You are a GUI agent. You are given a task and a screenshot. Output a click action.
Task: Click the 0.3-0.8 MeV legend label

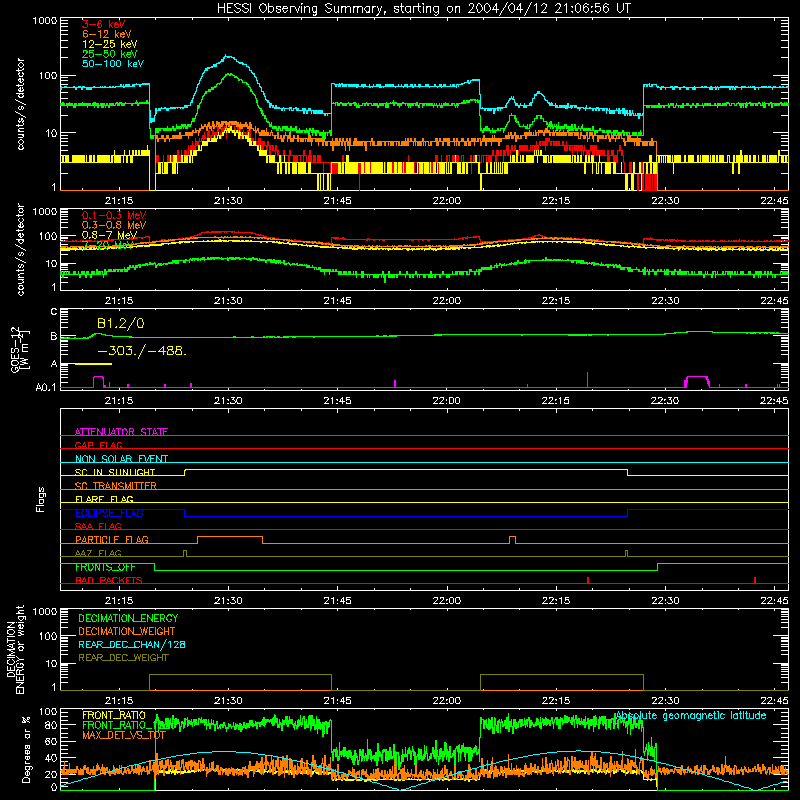pos(114,225)
